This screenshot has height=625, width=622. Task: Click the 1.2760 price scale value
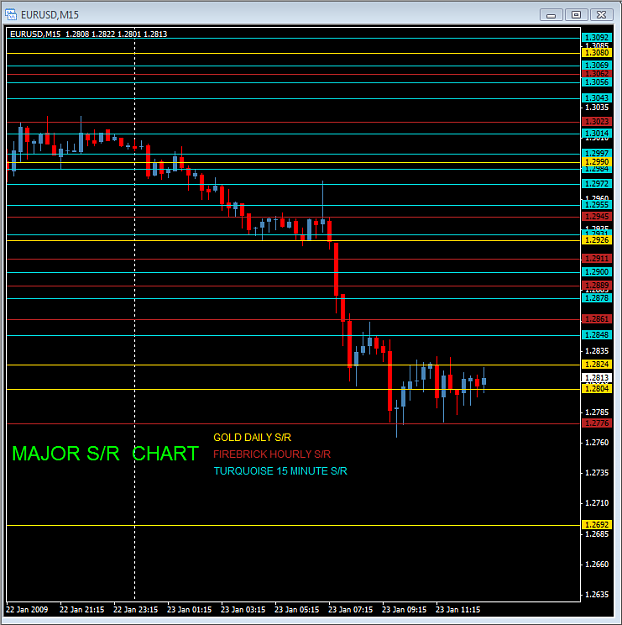(x=597, y=442)
